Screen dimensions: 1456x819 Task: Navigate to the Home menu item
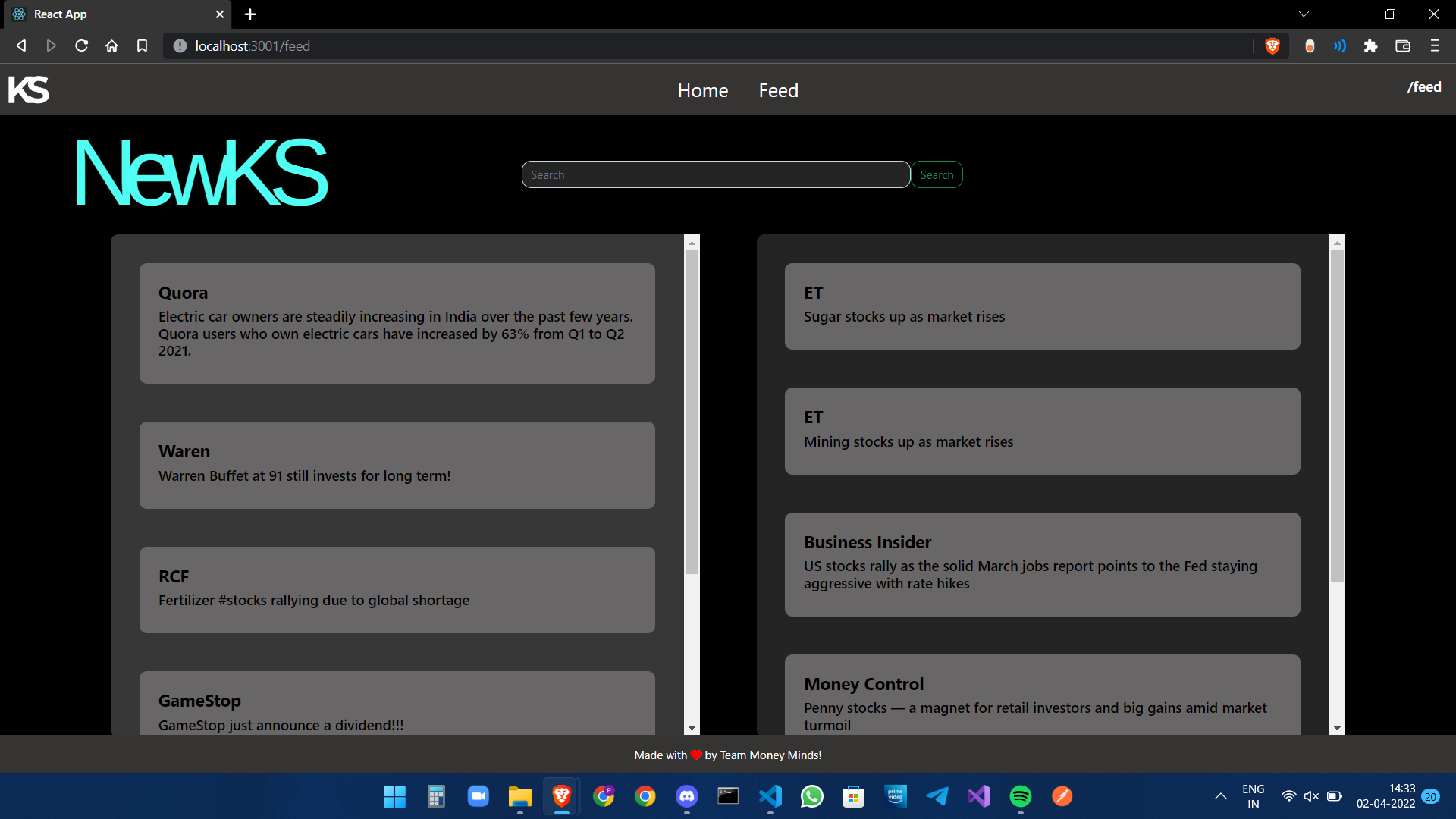(702, 90)
